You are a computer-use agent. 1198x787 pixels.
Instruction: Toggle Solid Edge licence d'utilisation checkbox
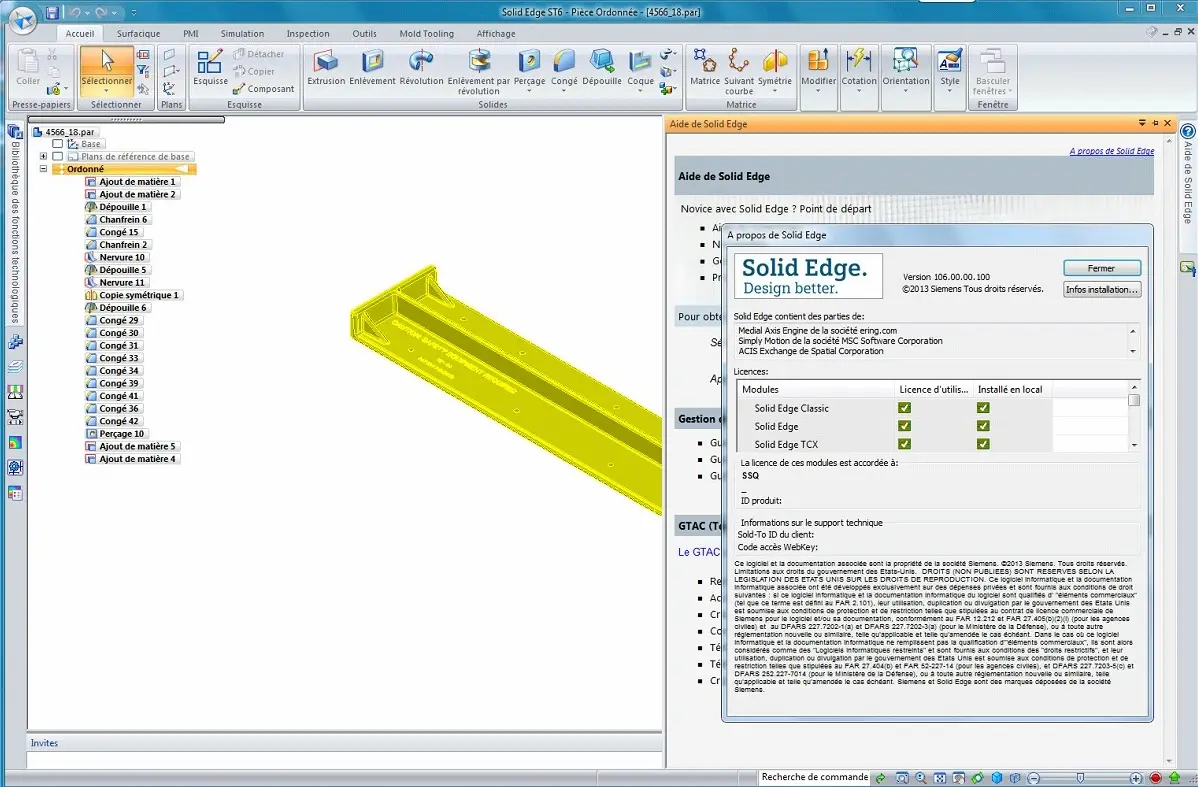pyautogui.click(x=905, y=426)
